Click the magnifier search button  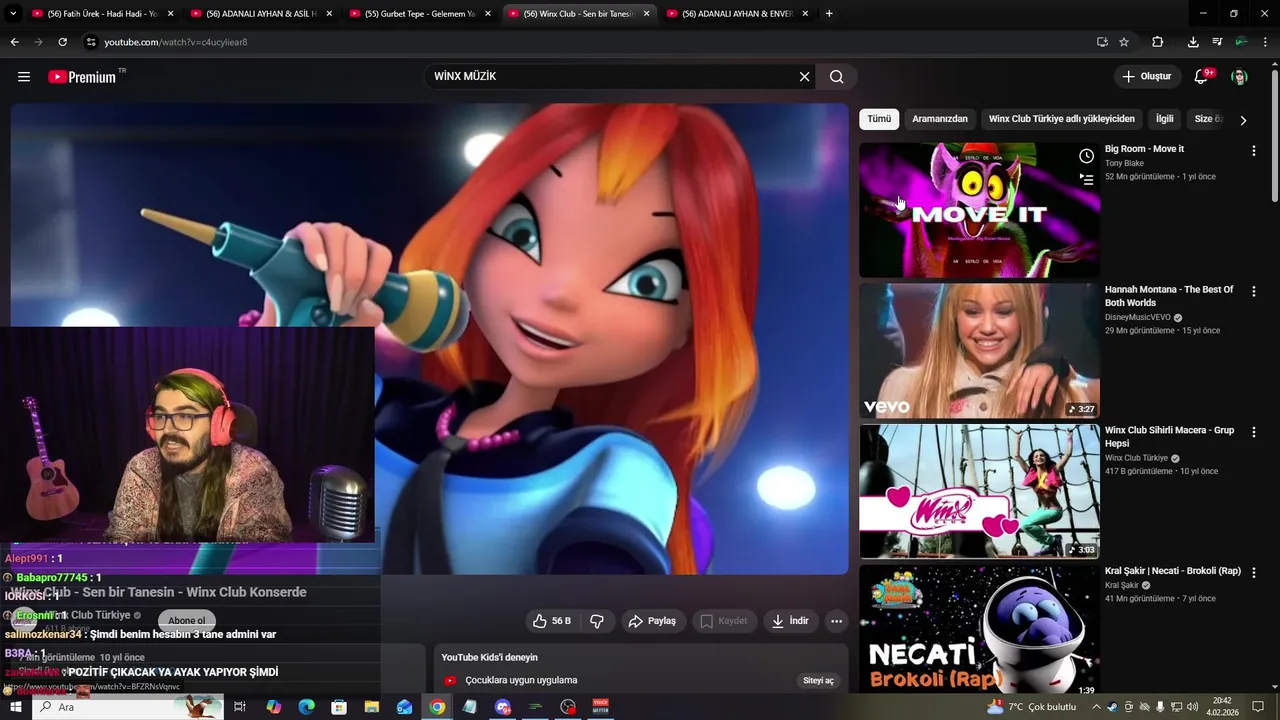tap(837, 77)
